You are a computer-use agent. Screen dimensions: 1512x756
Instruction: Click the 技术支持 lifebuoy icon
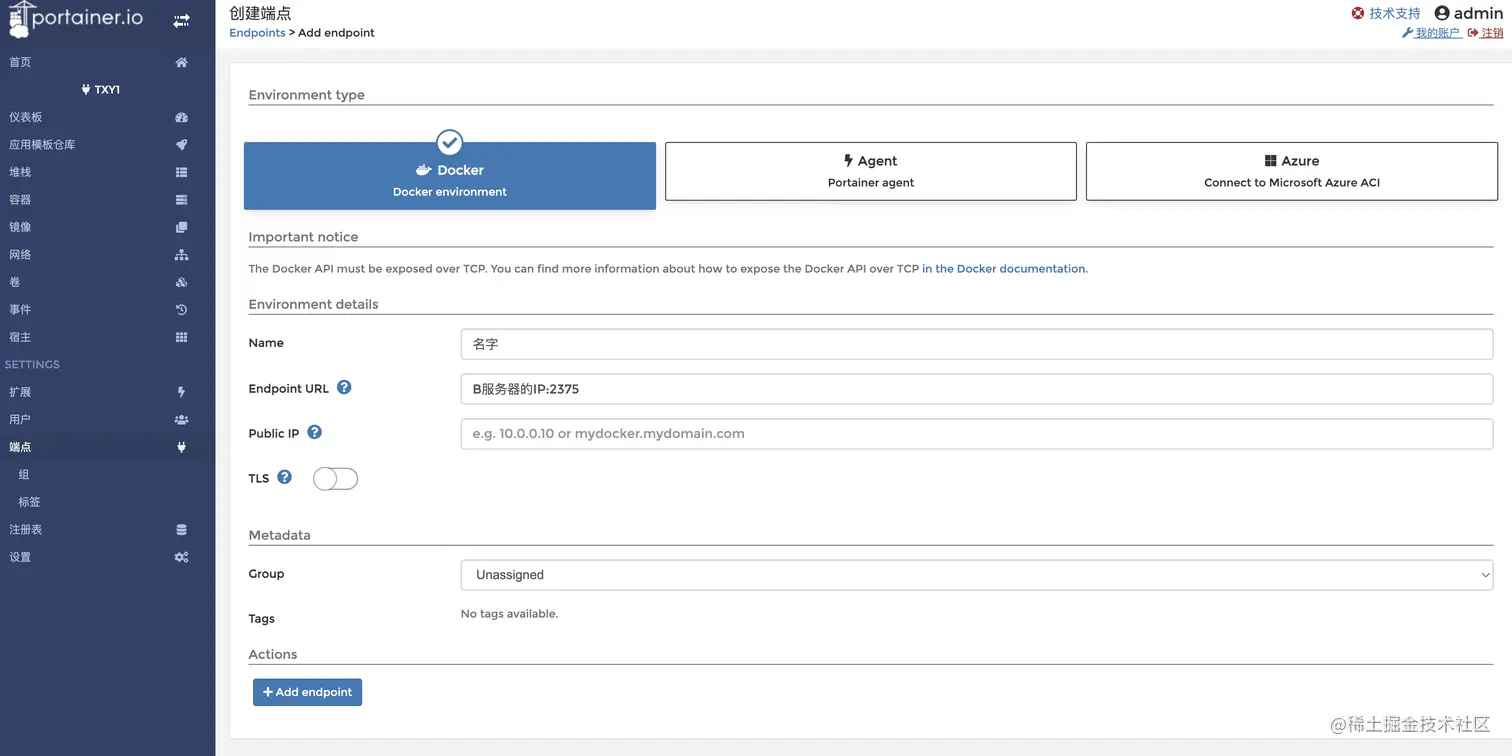click(x=1358, y=13)
